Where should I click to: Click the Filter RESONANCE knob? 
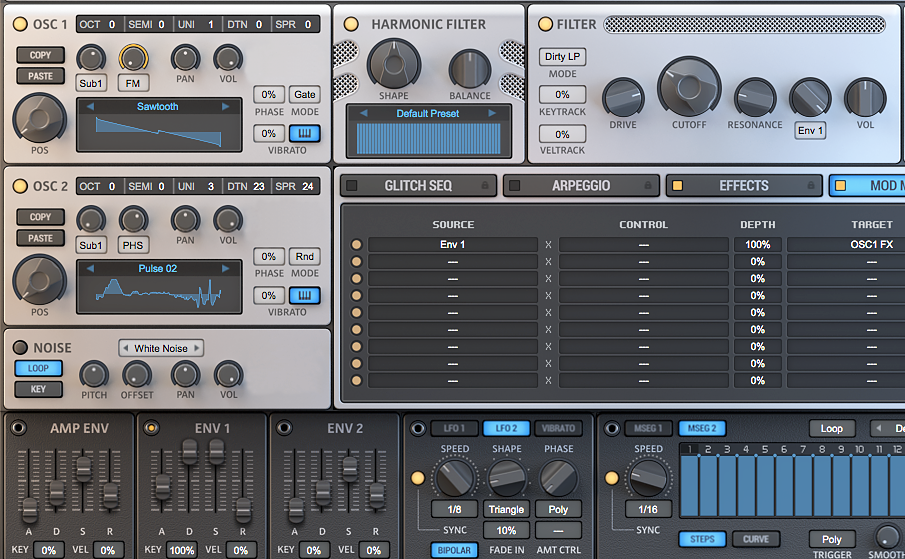(x=755, y=98)
